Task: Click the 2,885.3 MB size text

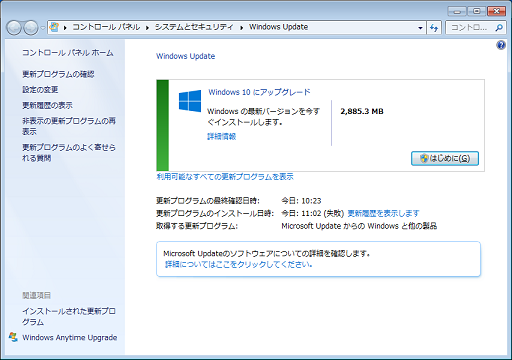Action: click(362, 111)
